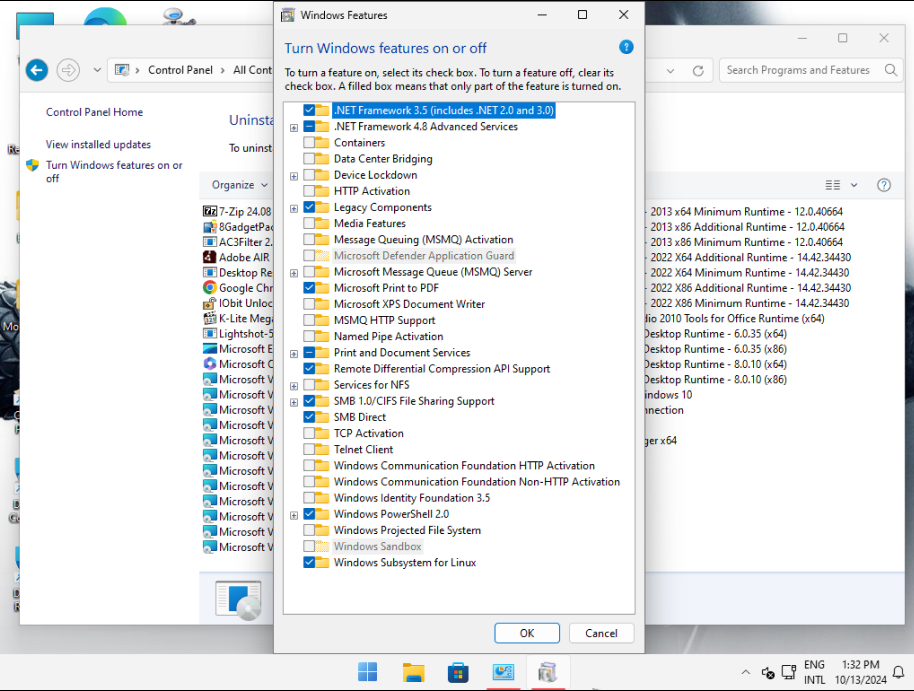Select Microsoft XPS Document Writer row

coord(409,304)
